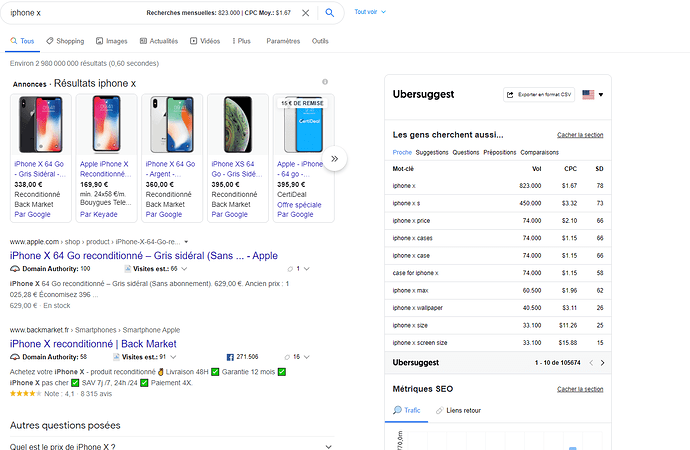Click the Facebook share count icon
Image resolution: width=690 pixels, height=450 pixels.
(230, 357)
